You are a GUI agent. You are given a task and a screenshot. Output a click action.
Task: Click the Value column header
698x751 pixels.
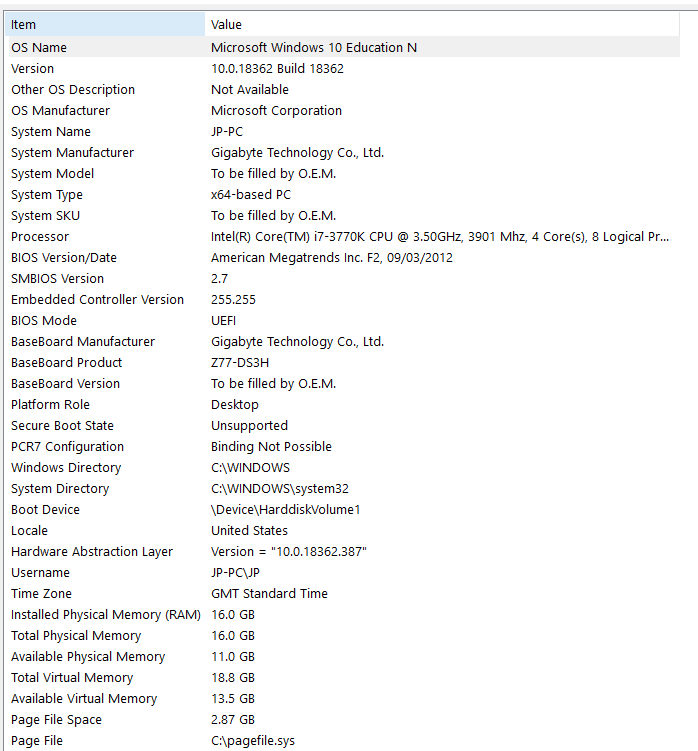point(442,24)
